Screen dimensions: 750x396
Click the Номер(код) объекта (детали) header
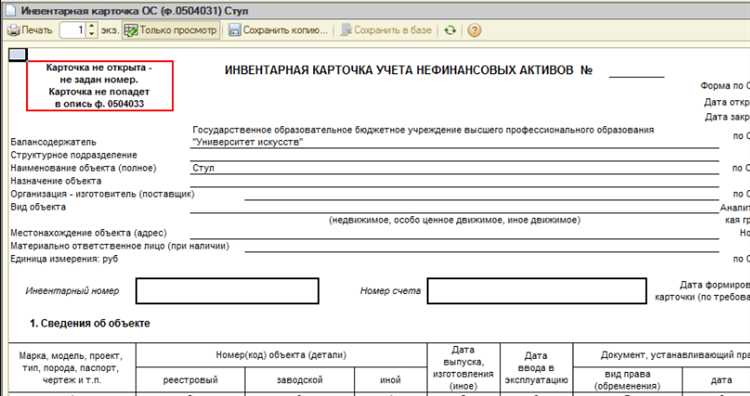[x=281, y=355]
